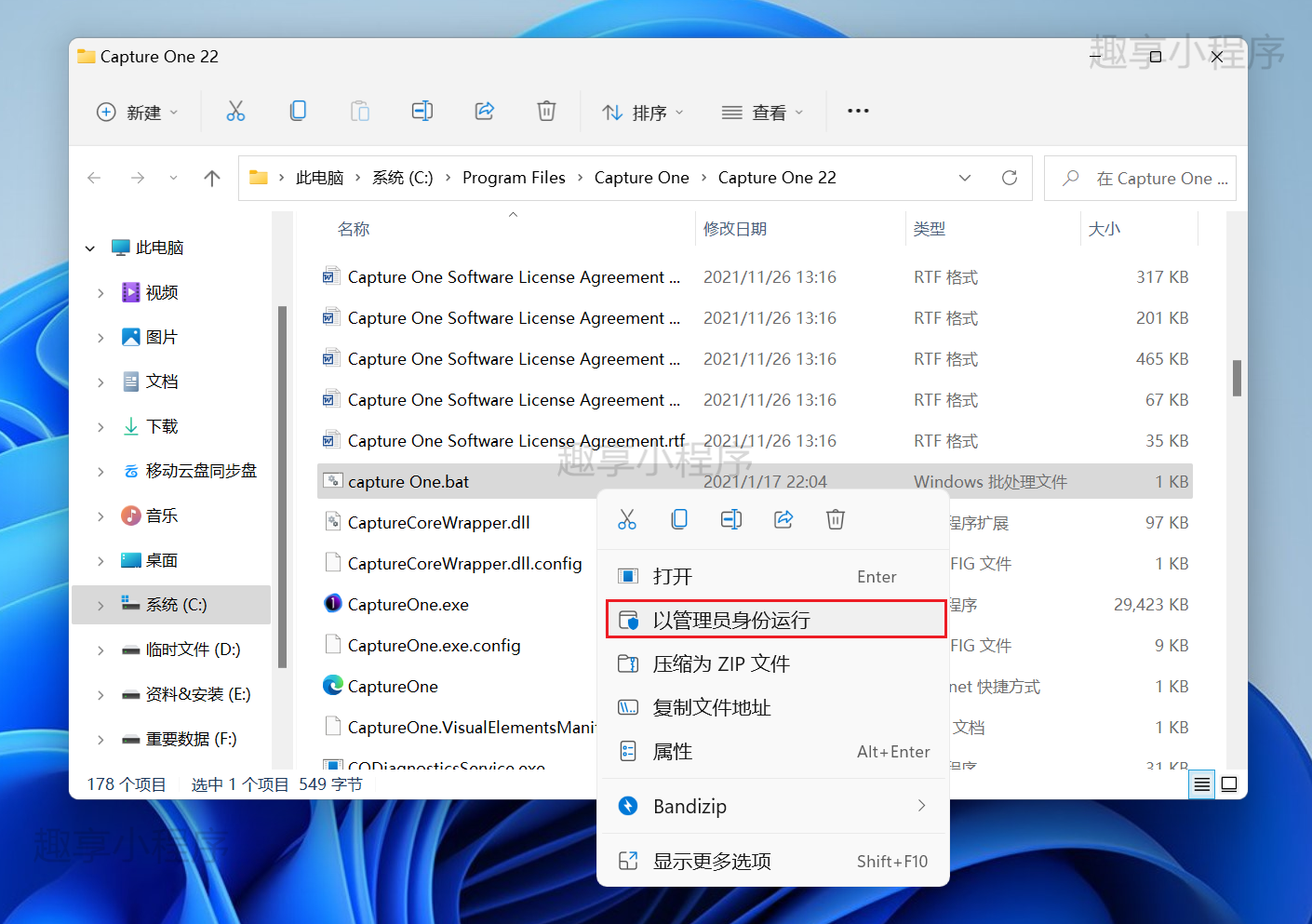1312x924 pixels.
Task: Select 以管理员身份运行 in the context menu
Action: click(x=776, y=620)
